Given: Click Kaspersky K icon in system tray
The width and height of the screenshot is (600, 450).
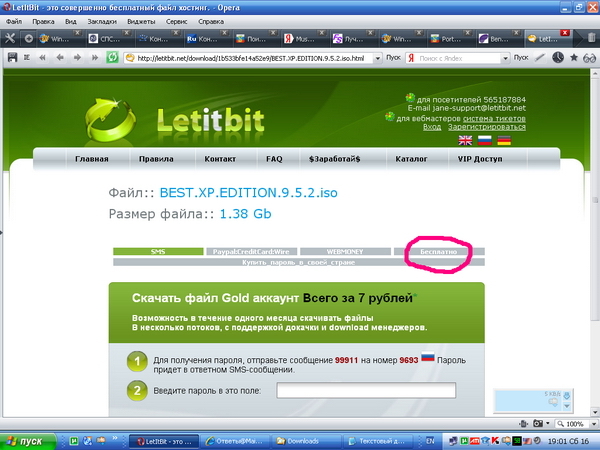Looking at the screenshot, I should 495,441.
